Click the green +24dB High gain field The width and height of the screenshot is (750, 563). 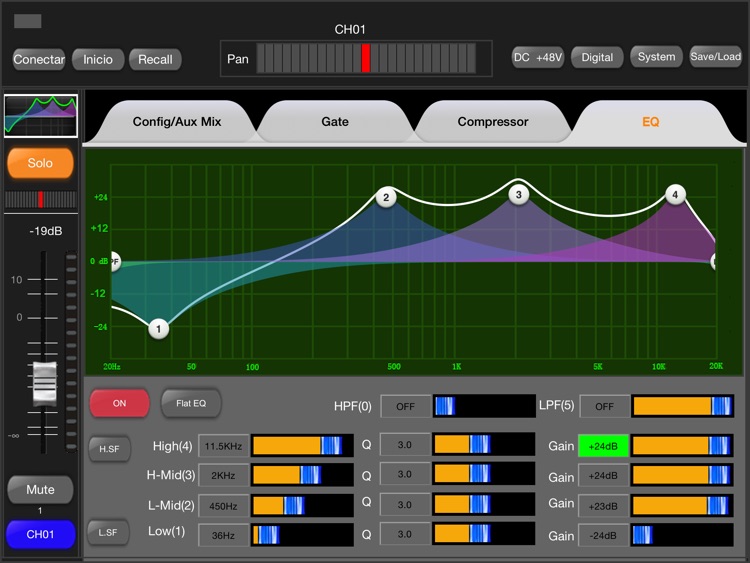pyautogui.click(x=603, y=446)
